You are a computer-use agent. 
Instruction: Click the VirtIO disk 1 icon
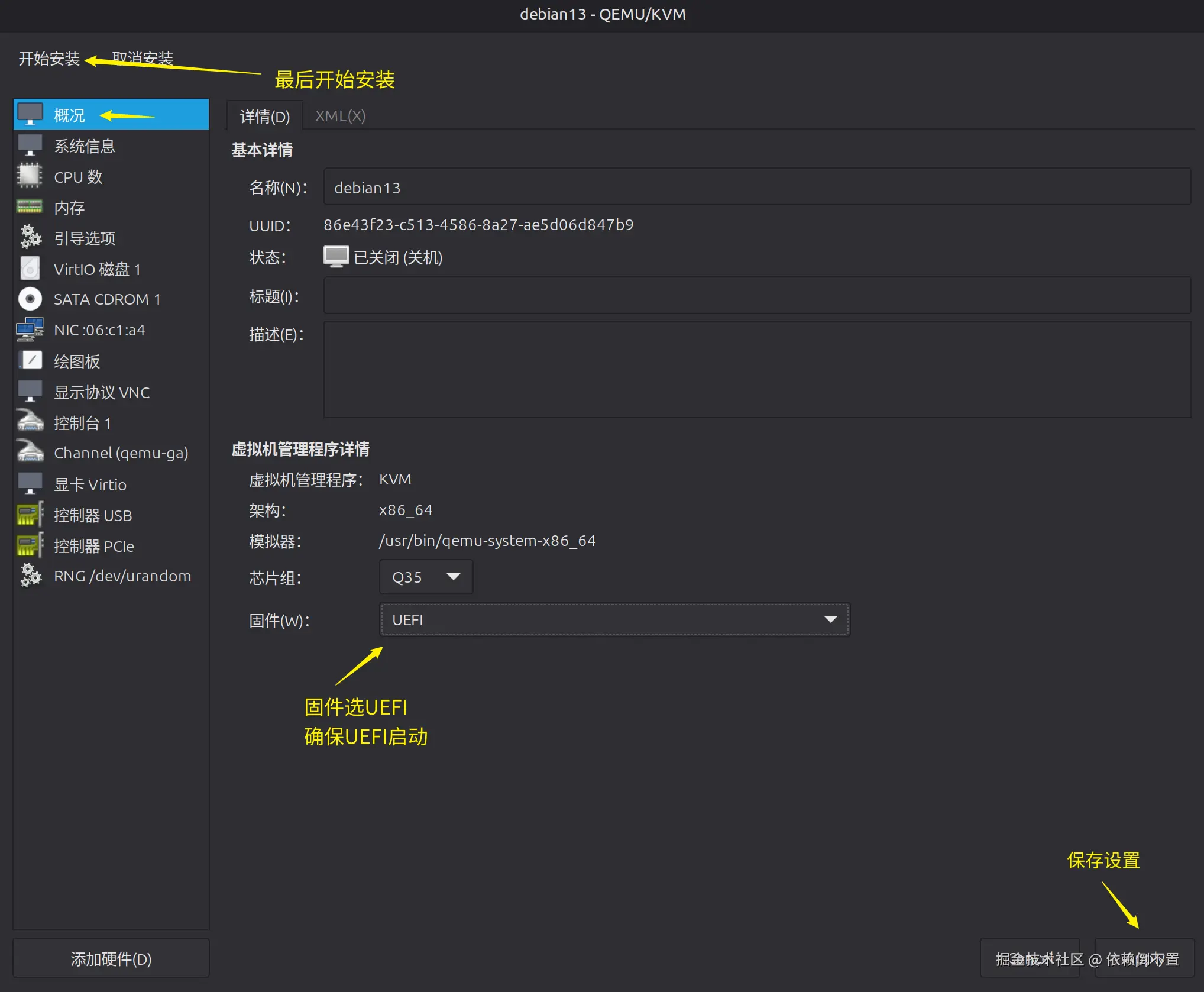point(30,269)
